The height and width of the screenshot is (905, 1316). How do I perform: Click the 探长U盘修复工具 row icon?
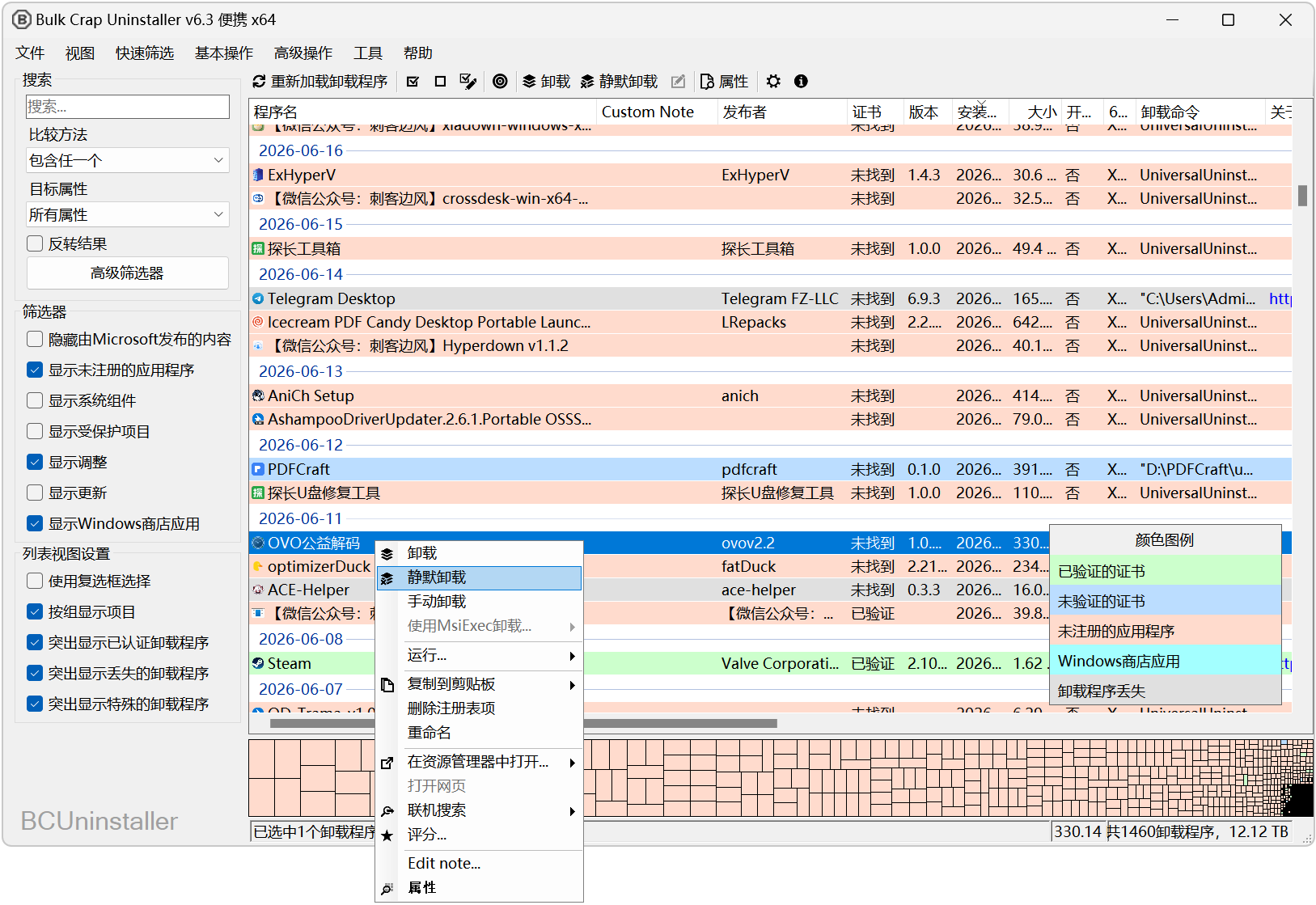tap(258, 493)
